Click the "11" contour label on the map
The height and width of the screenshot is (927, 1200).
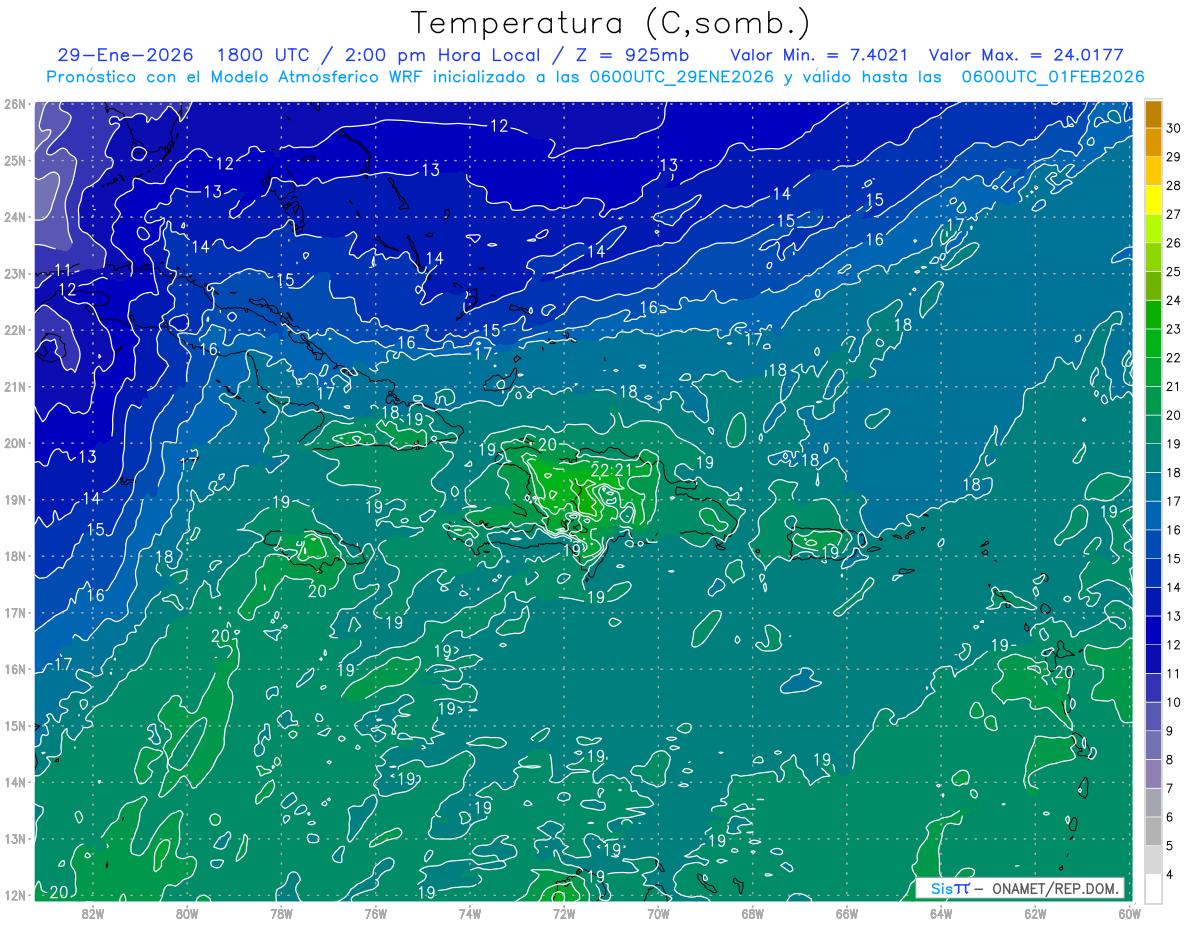click(x=64, y=271)
